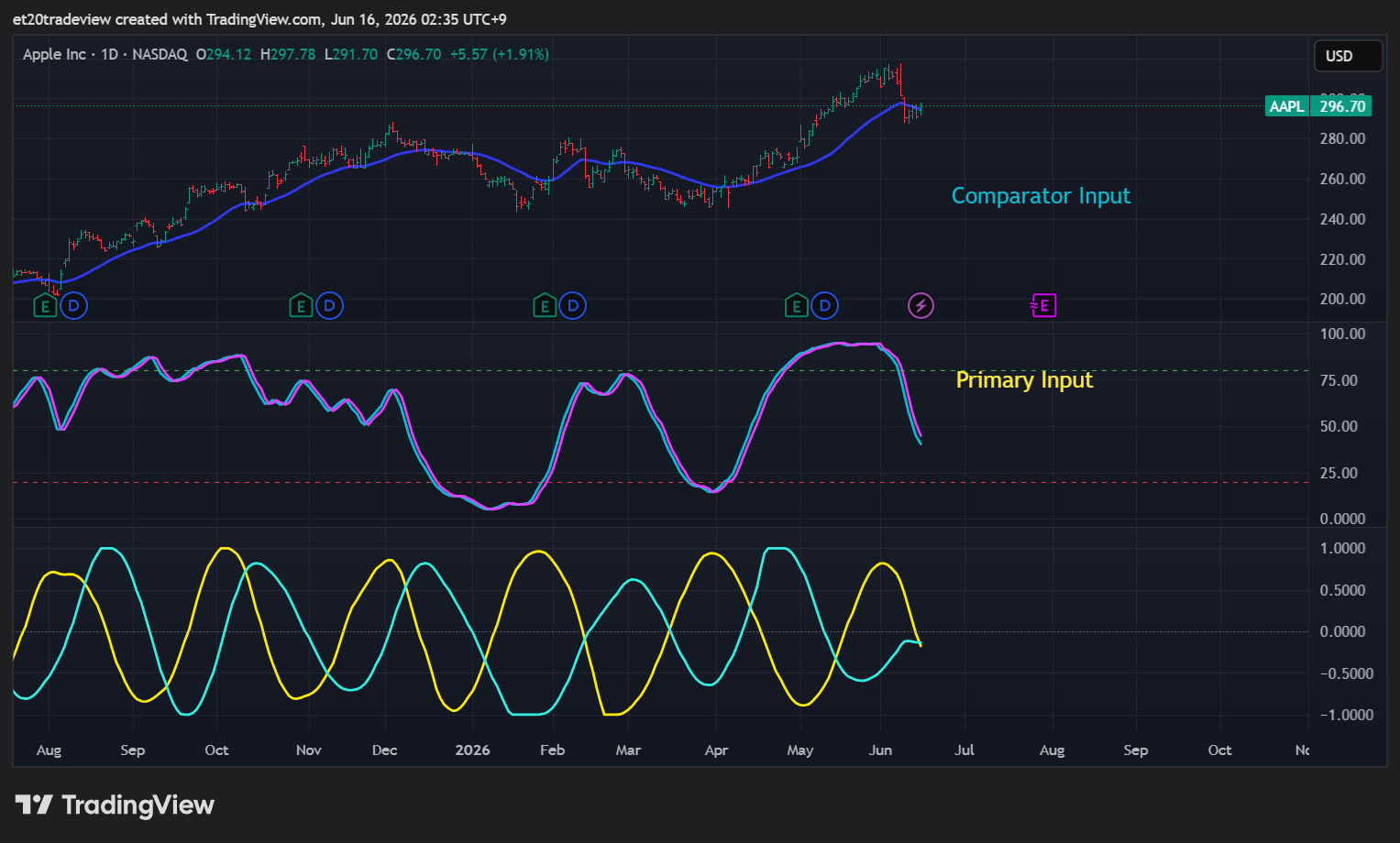Click the 2026 year label on time axis
1400x843 pixels.
click(x=472, y=750)
